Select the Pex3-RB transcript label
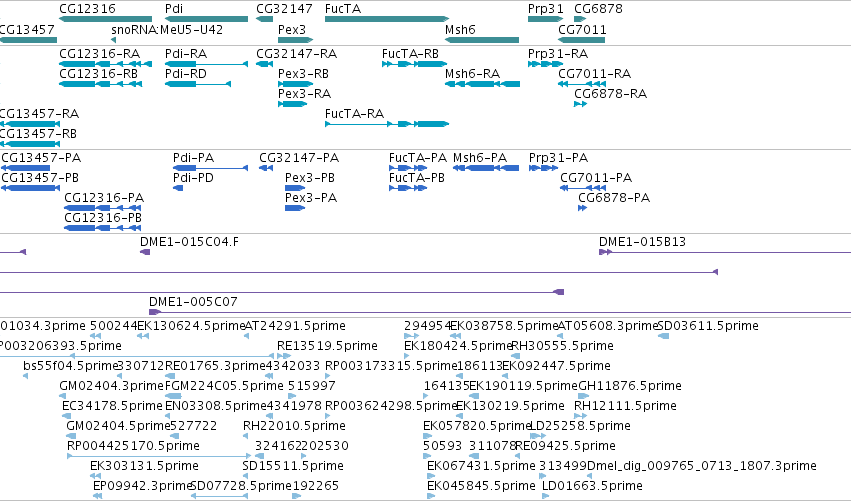This screenshot has height=501, width=851. (x=303, y=73)
